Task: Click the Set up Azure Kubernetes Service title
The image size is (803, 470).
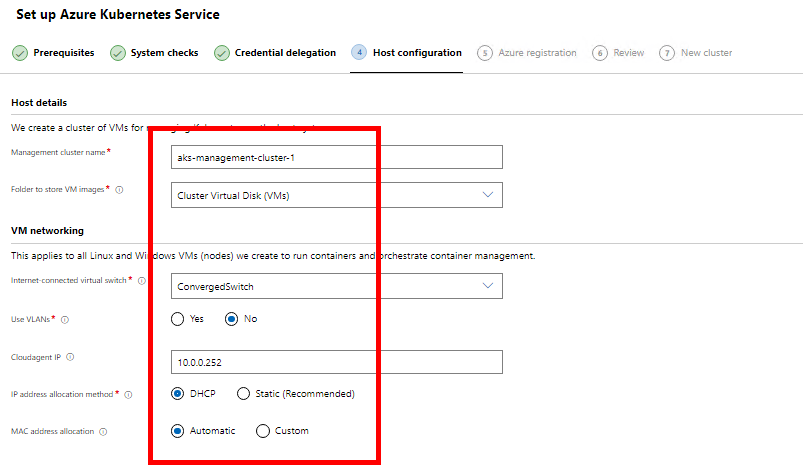Action: click(x=118, y=14)
